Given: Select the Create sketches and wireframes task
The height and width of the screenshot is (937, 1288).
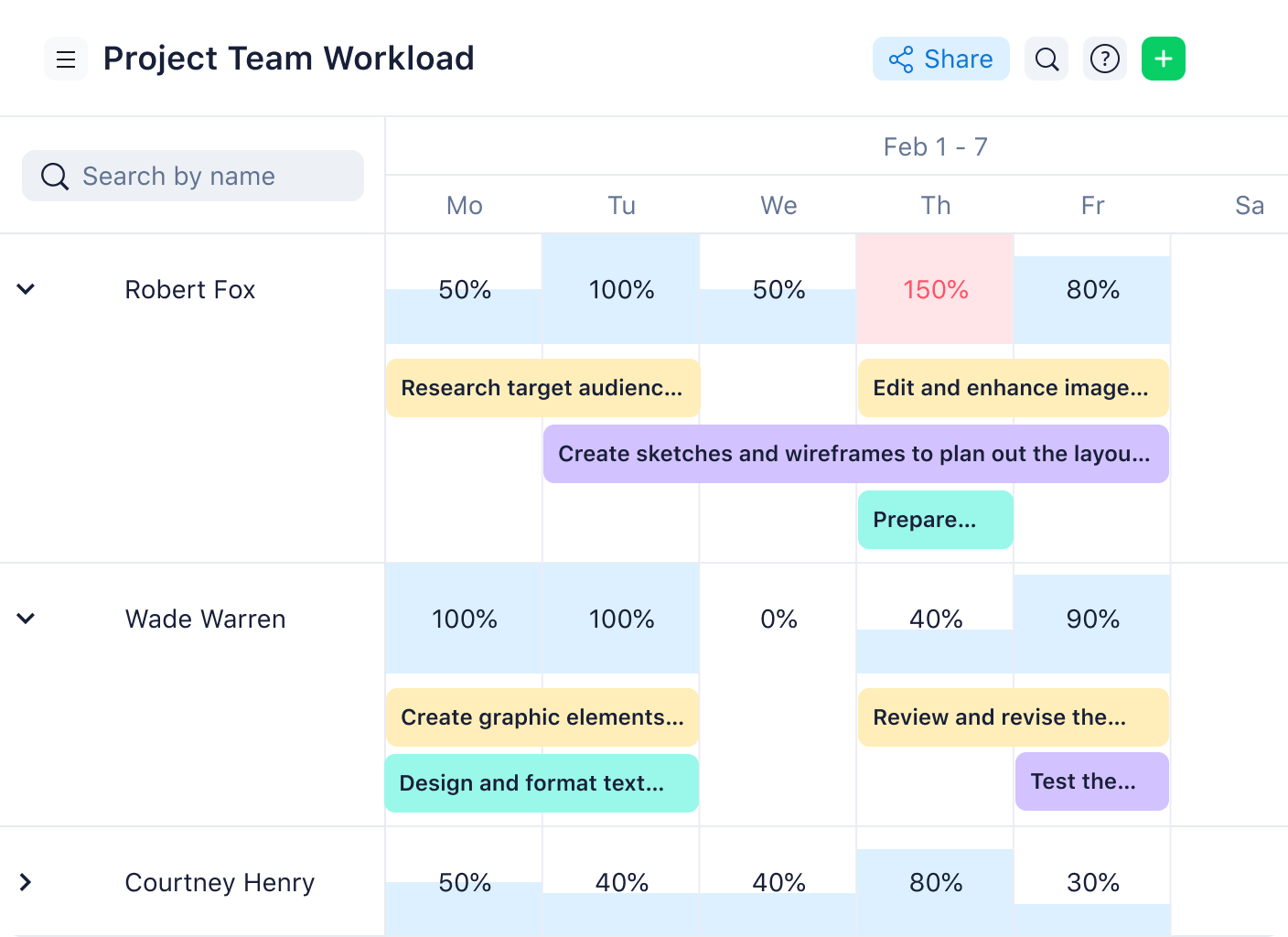Looking at the screenshot, I should pos(855,454).
